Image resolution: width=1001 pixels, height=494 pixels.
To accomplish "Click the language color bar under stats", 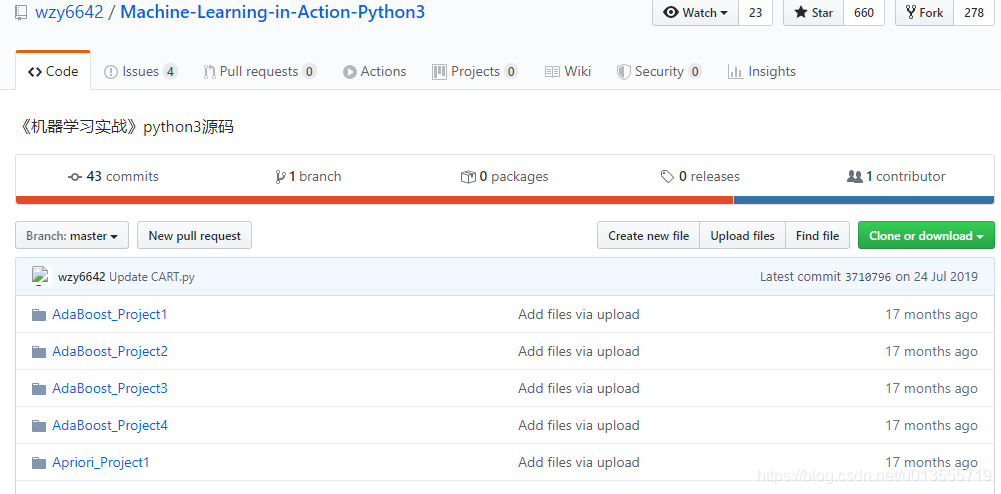I will tap(504, 200).
